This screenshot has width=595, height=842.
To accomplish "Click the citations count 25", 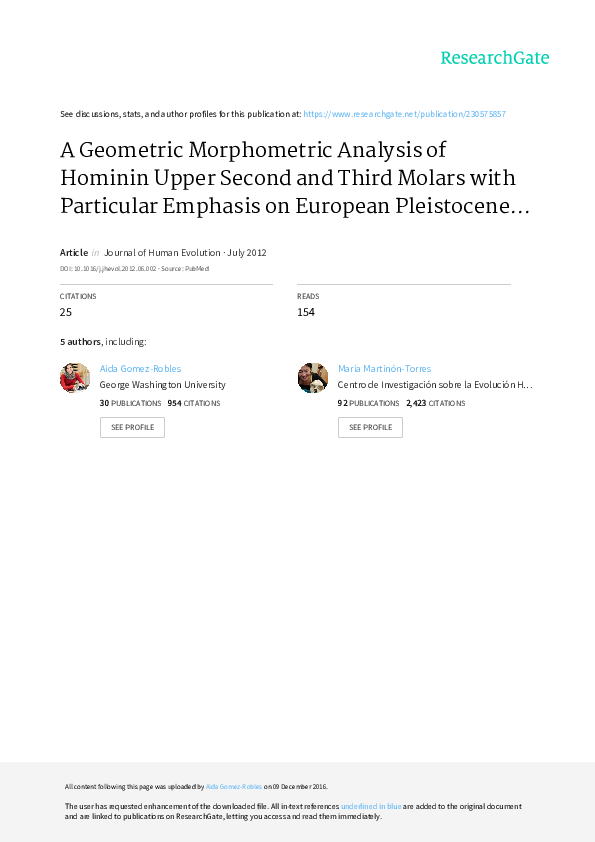I will pos(66,312).
